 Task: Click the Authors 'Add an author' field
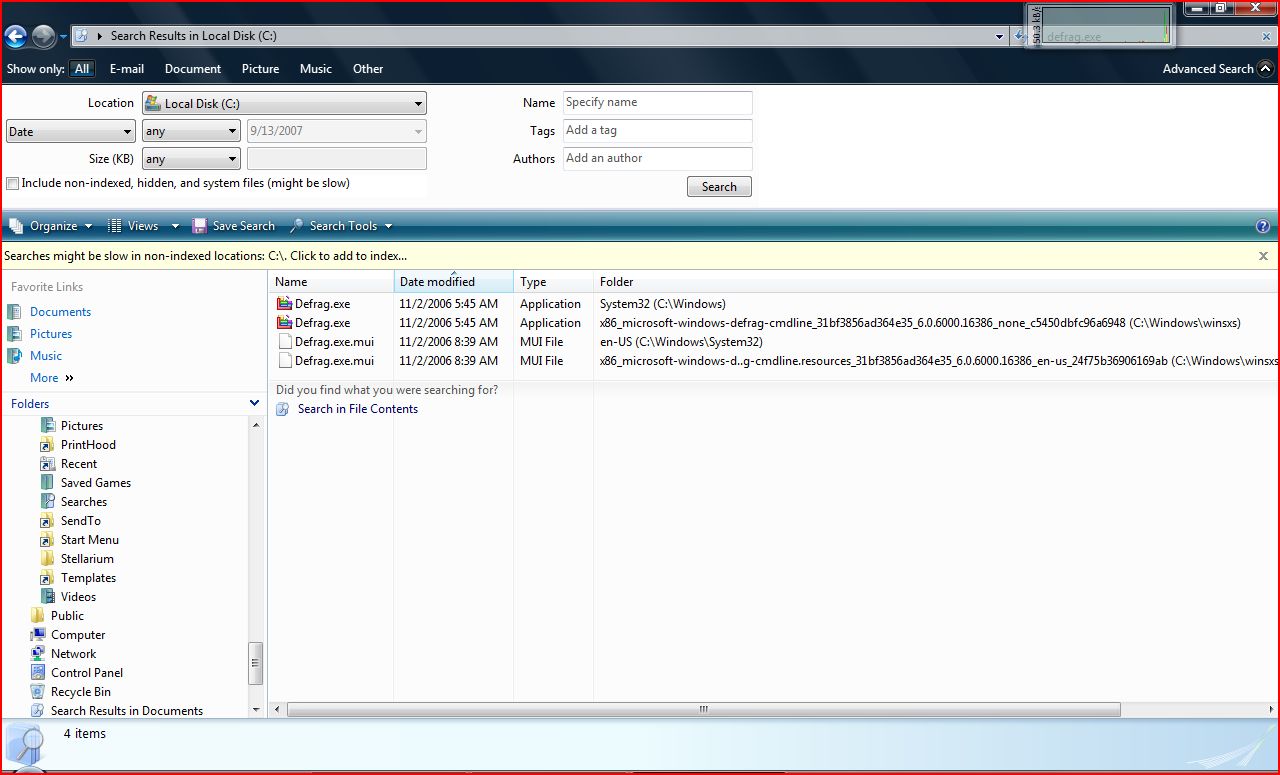point(657,159)
